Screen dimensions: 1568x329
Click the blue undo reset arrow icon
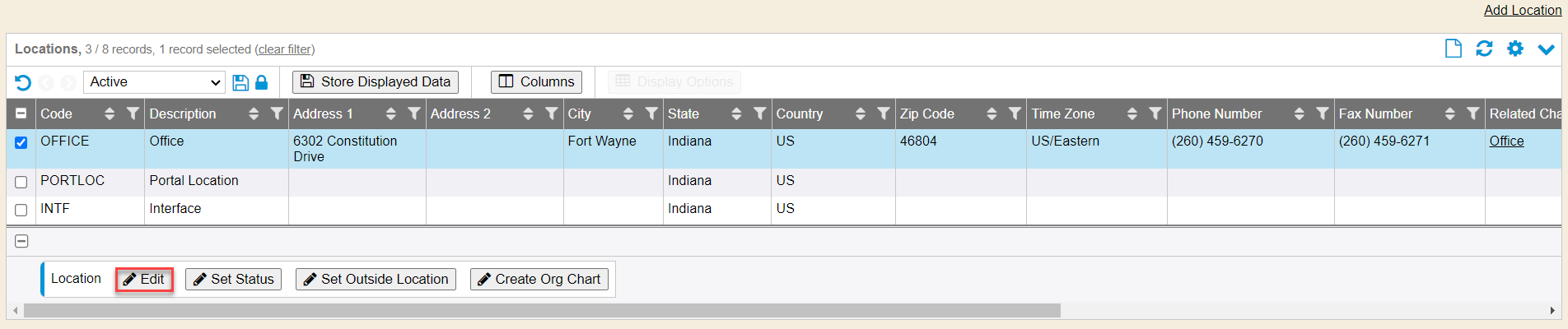tap(23, 82)
